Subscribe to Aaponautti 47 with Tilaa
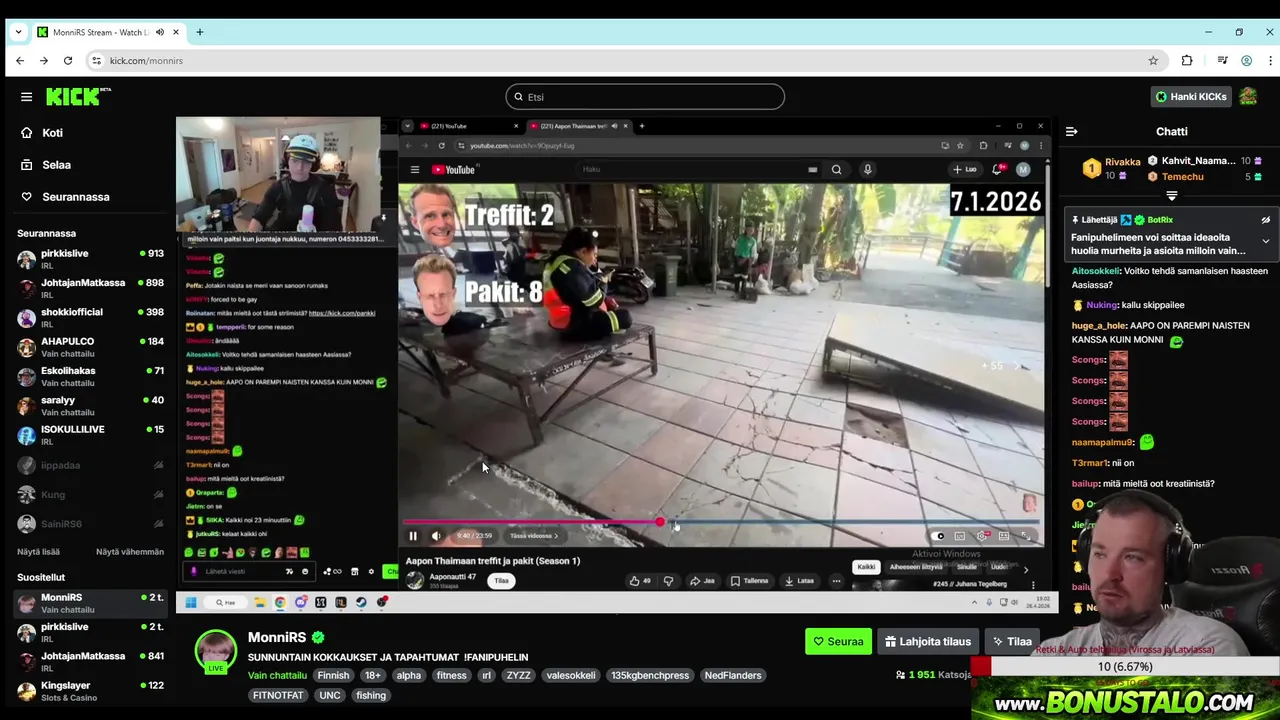Viewport: 1280px width, 720px height. click(x=501, y=581)
